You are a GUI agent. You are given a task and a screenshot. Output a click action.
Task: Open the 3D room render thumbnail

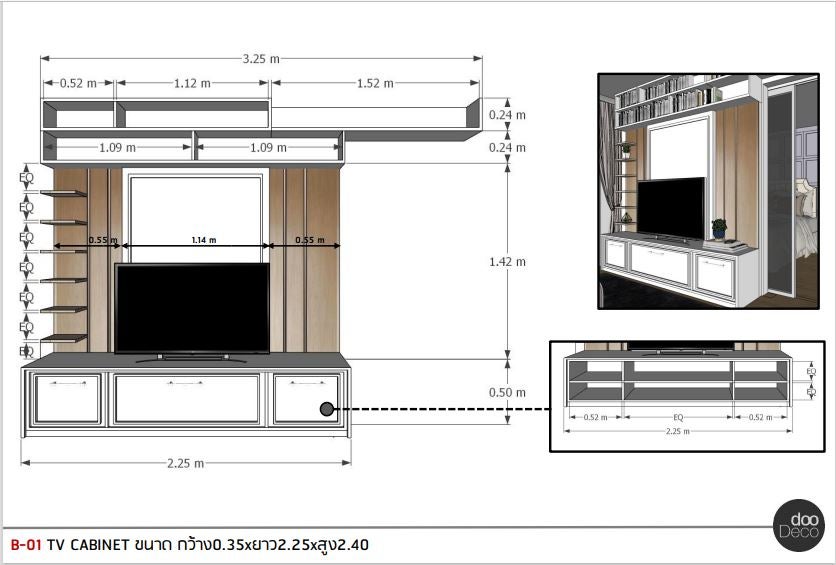coord(708,191)
